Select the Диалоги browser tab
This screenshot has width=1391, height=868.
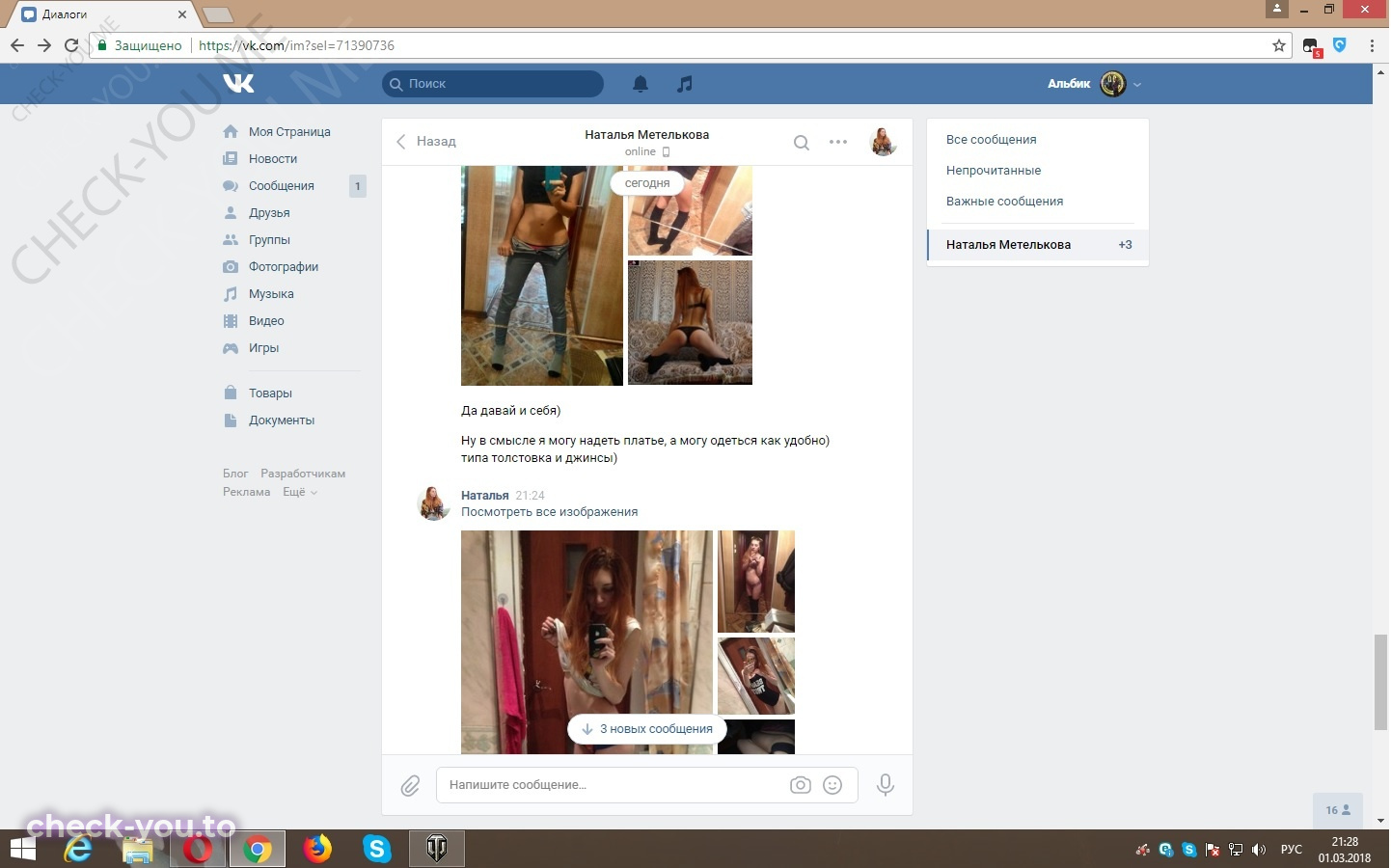pyautogui.click(x=104, y=14)
